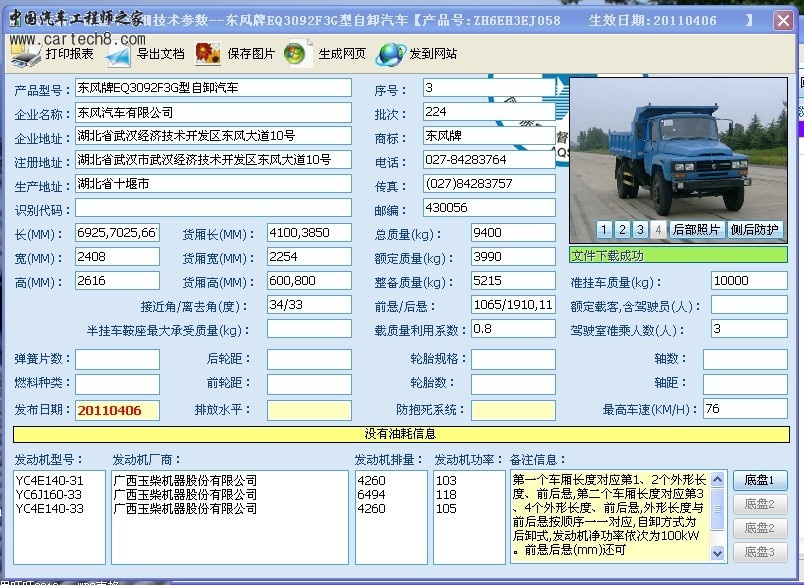
Task: Click the 序号 field
Action: pyautogui.click(x=489, y=88)
